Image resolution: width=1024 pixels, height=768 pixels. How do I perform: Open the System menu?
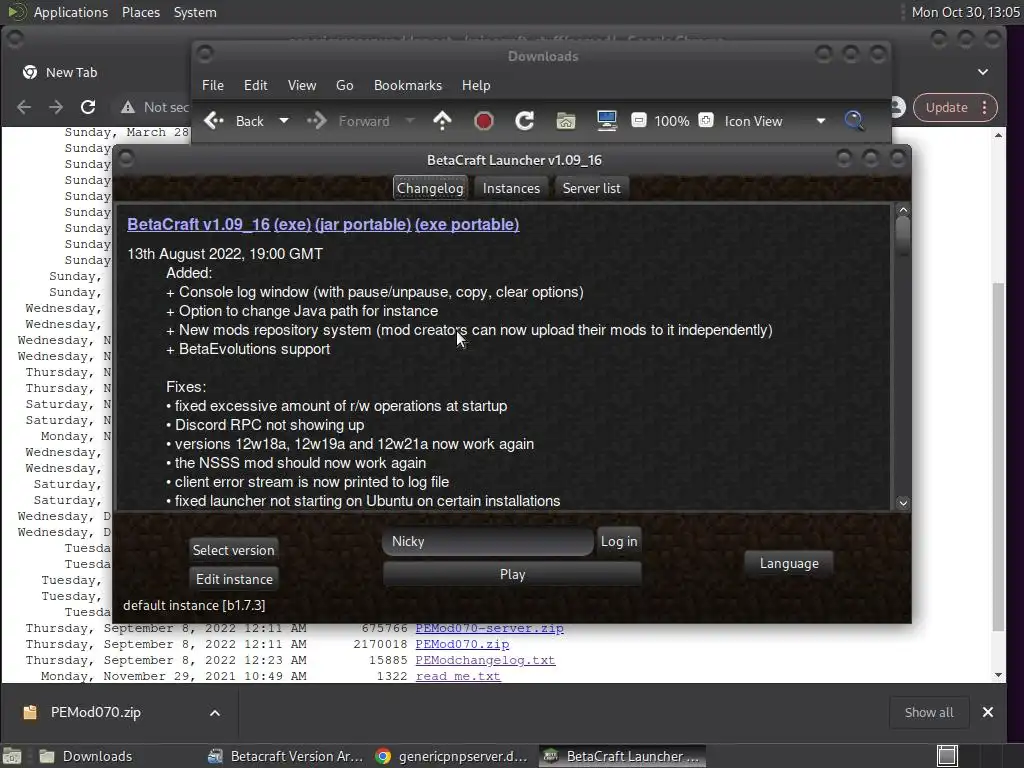[x=195, y=12]
